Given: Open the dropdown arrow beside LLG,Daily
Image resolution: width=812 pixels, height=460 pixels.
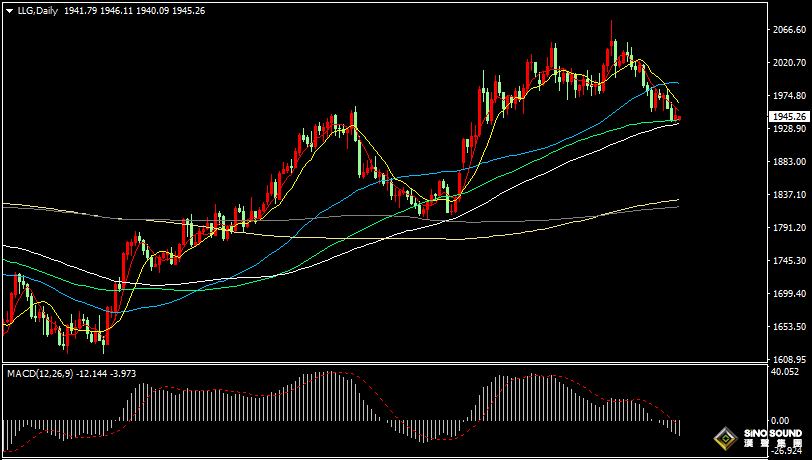Looking at the screenshot, I should coord(10,10).
